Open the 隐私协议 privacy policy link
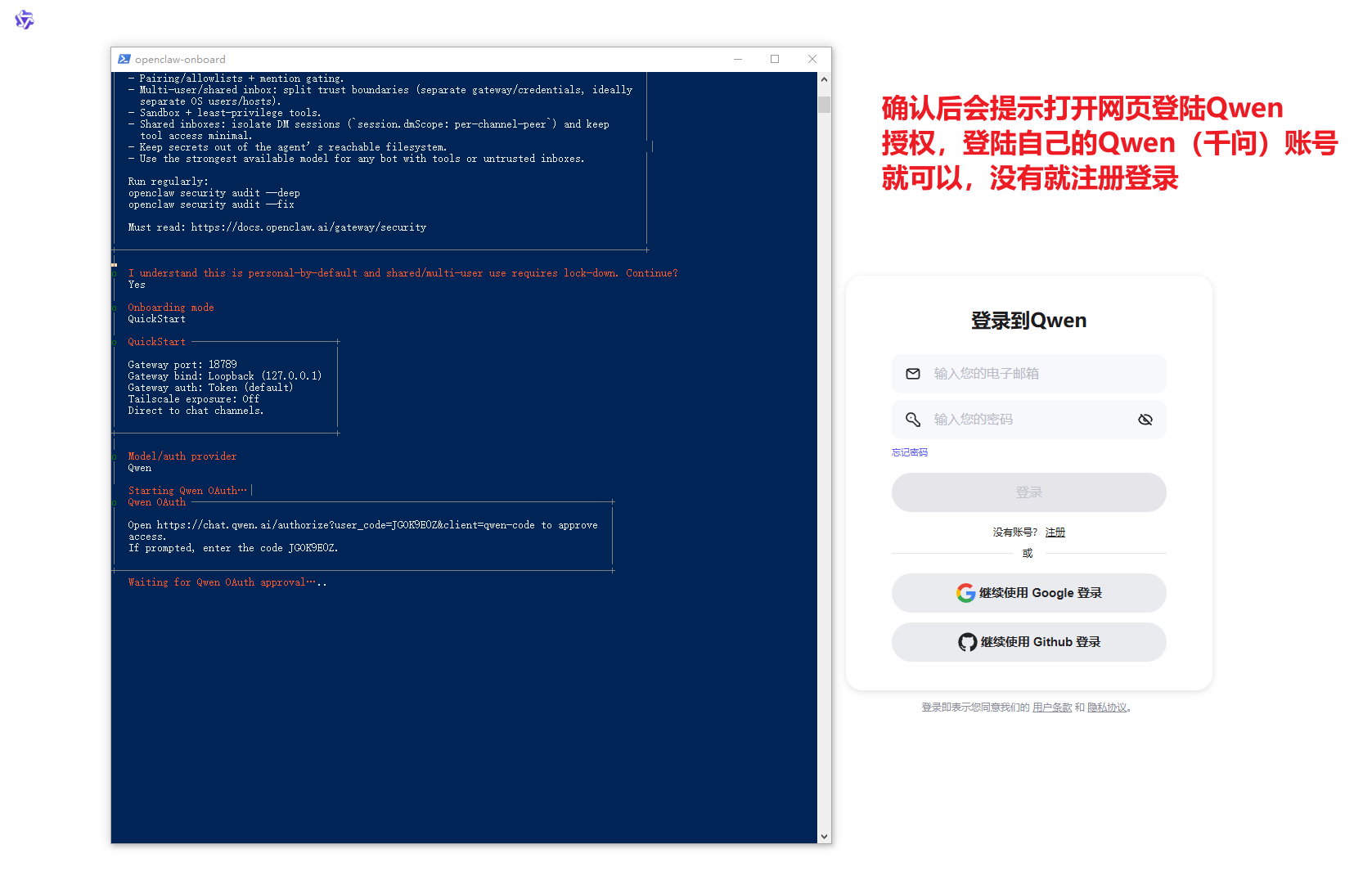 [x=1107, y=708]
